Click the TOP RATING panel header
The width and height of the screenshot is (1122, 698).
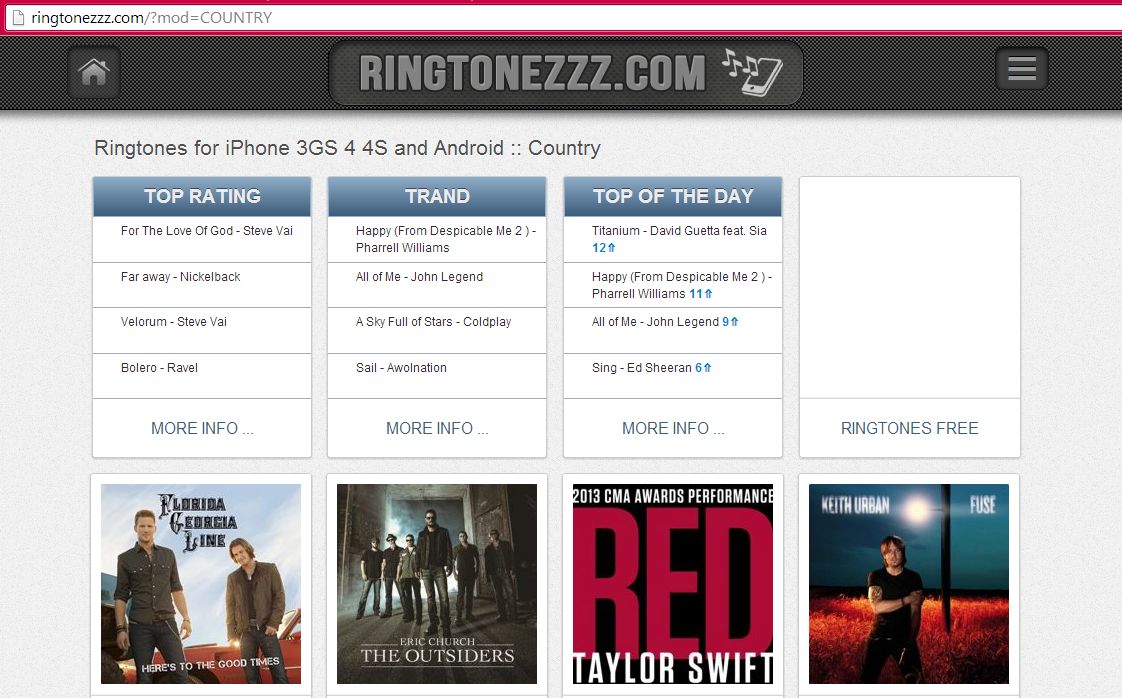202,196
